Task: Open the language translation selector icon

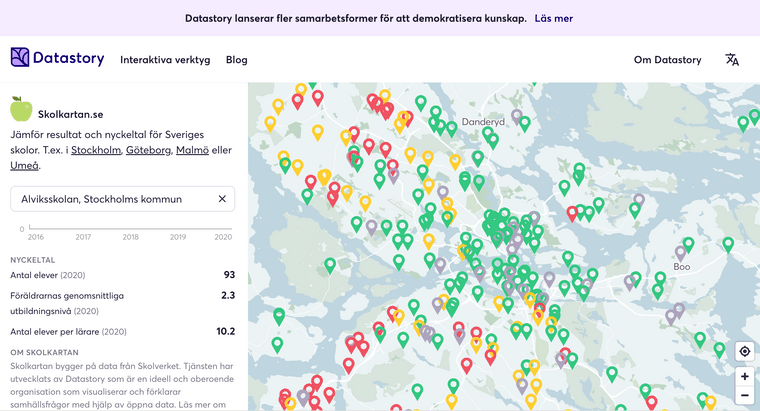Action: click(x=732, y=60)
